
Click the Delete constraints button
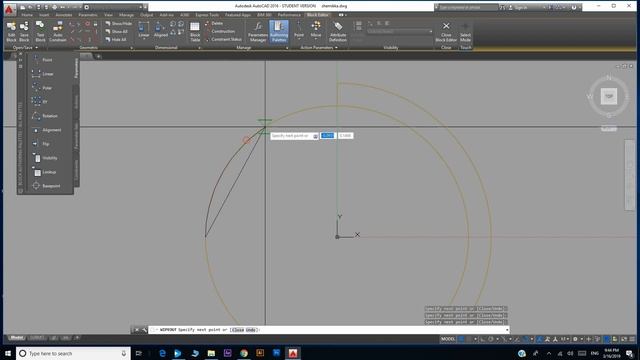(x=214, y=24)
